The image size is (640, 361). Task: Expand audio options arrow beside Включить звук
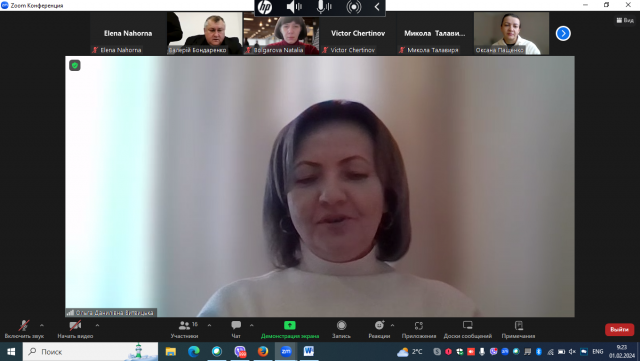[x=42, y=325]
